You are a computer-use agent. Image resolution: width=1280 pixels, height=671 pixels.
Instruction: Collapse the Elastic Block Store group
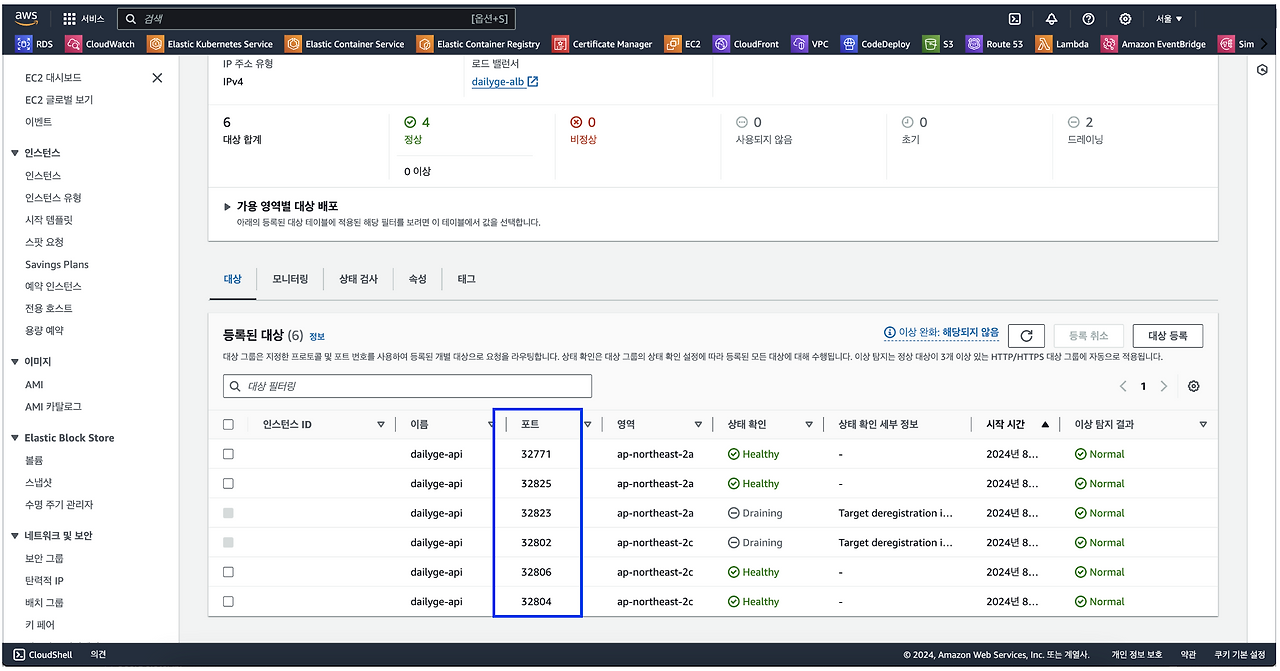[x=15, y=438]
